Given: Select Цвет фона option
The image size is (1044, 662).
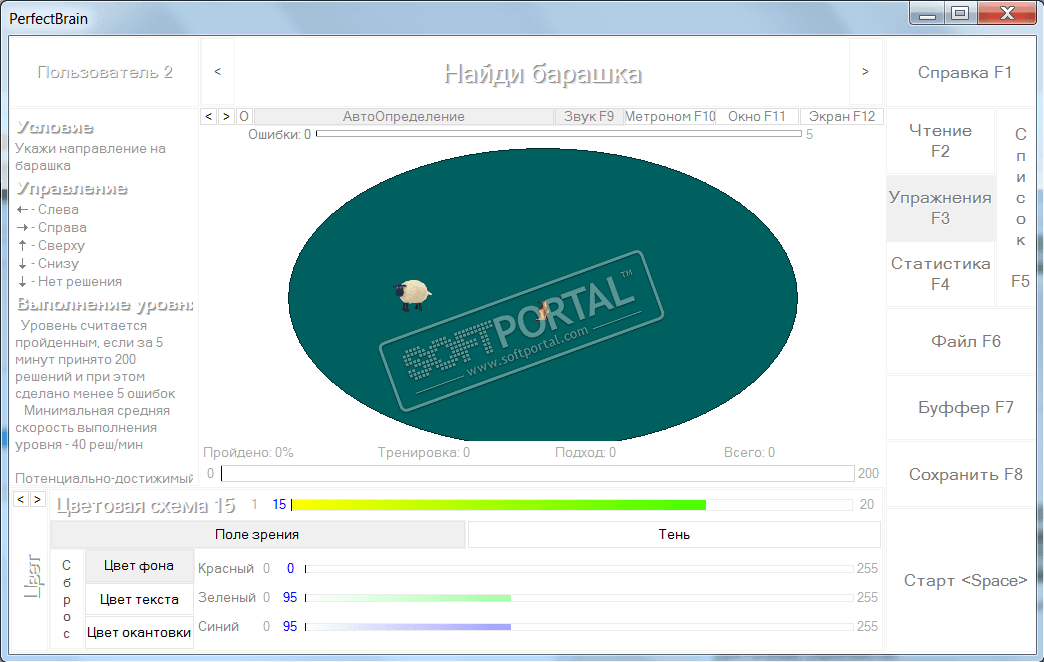Looking at the screenshot, I should pos(138,565).
